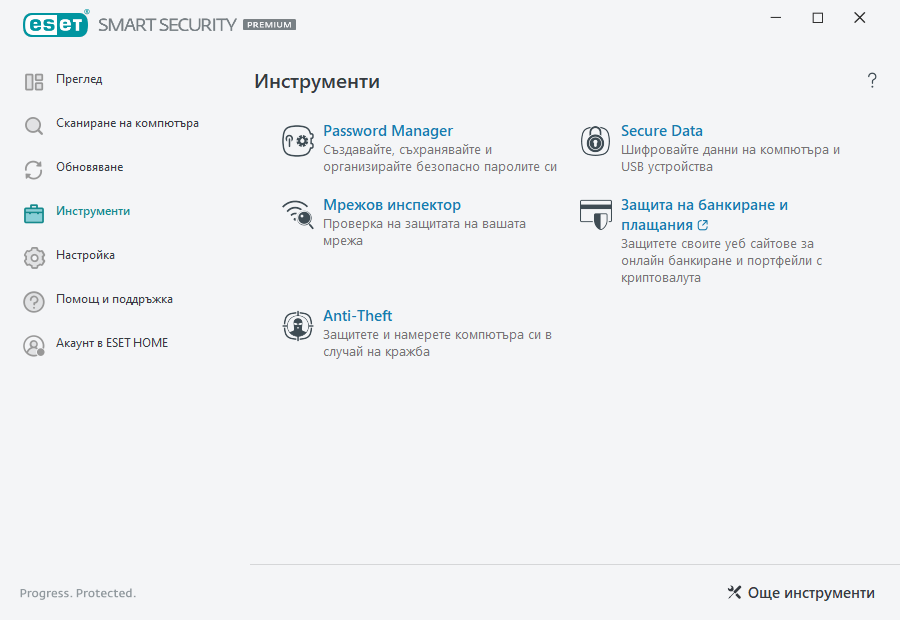Follow the Password Manager link
Viewport: 900px width, 620px height.
point(388,130)
